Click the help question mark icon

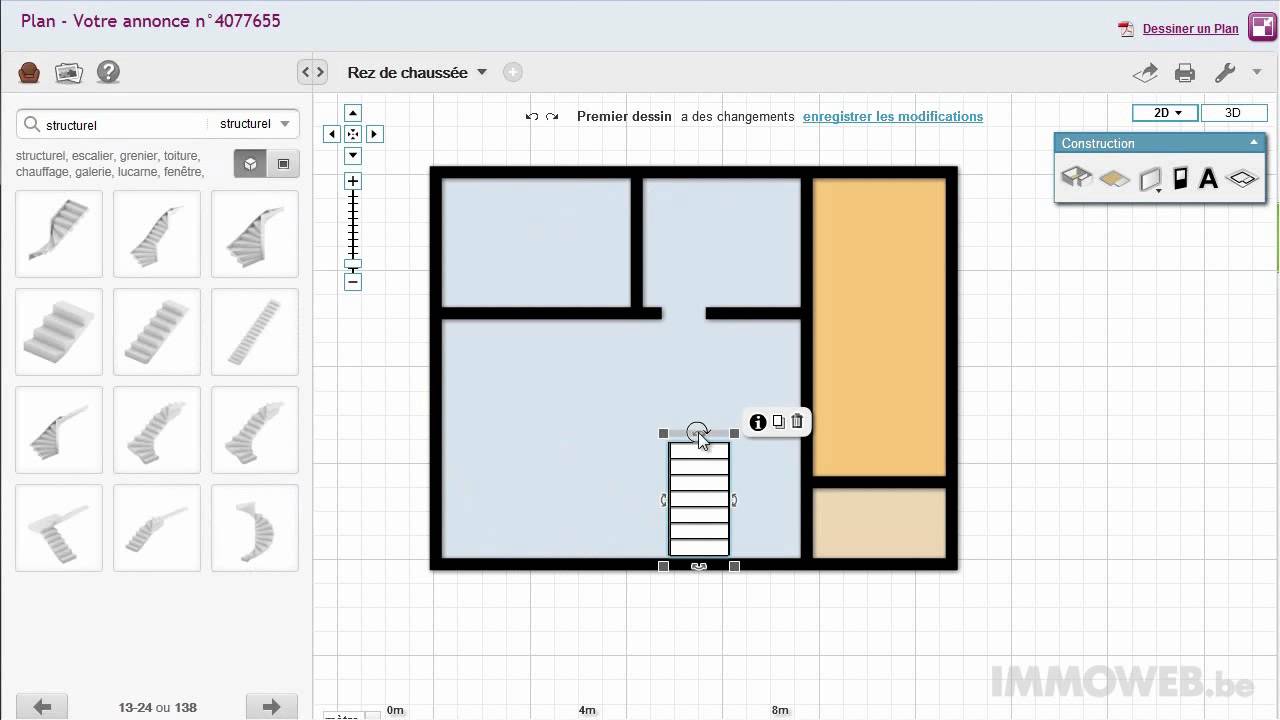(x=108, y=72)
